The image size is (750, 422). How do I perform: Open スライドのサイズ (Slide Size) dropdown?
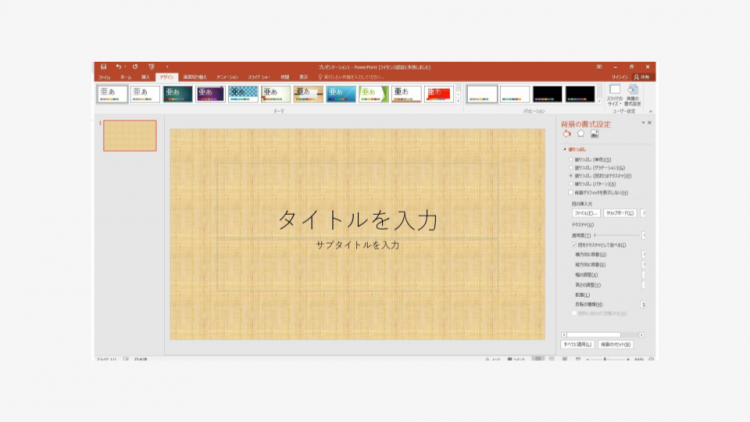pyautogui.click(x=615, y=95)
